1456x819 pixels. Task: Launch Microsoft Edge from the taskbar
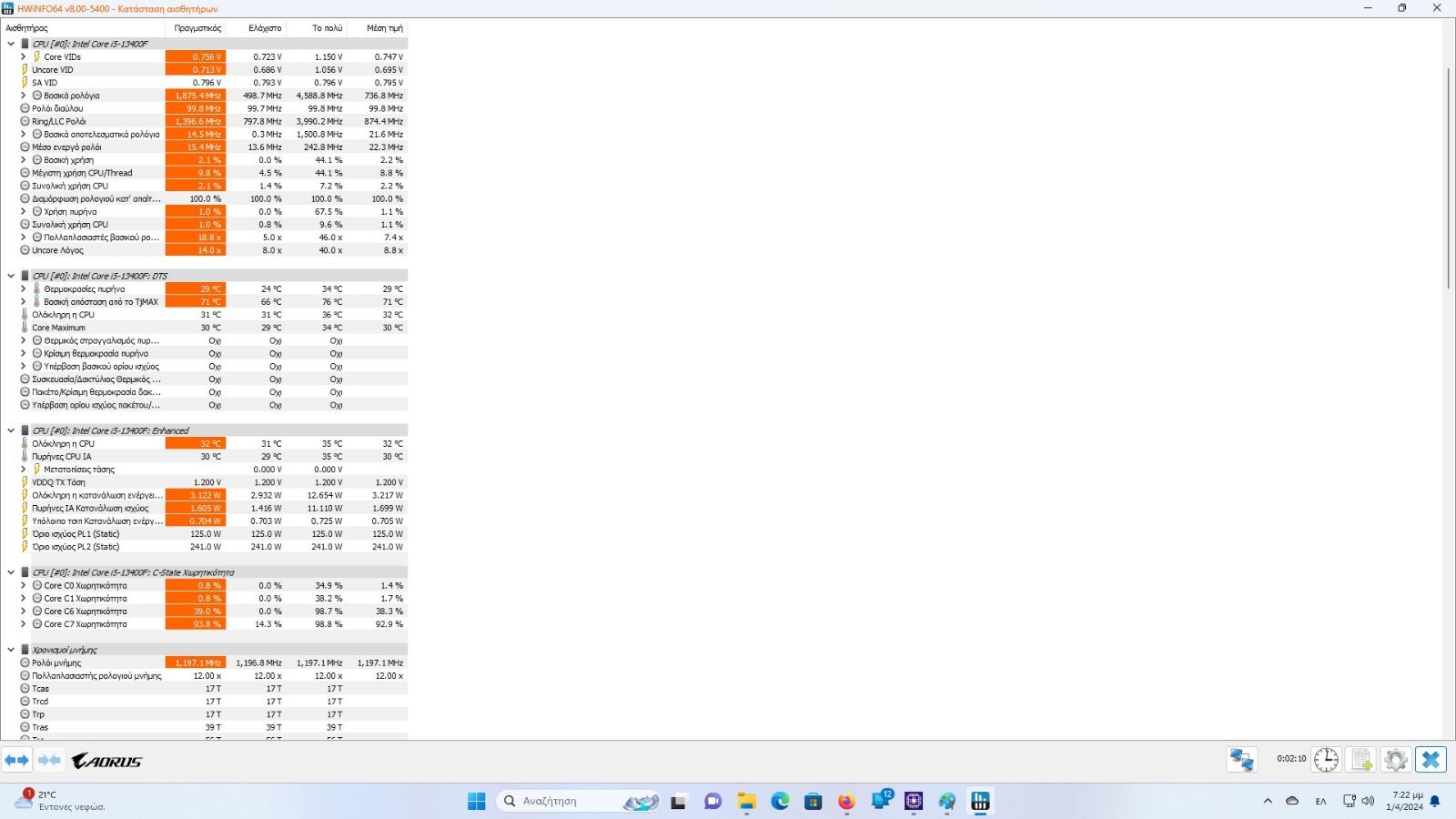tap(780, 801)
